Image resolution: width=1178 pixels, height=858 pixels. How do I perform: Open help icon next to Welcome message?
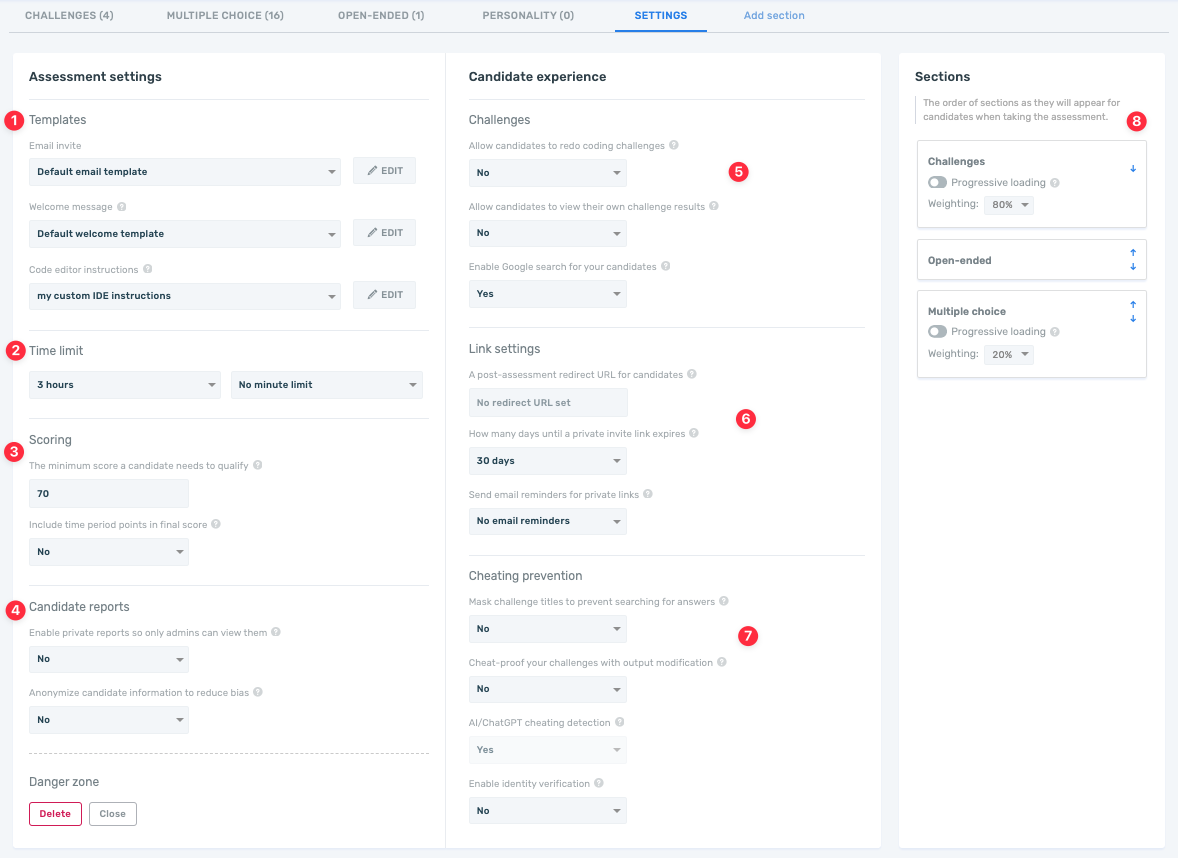[122, 207]
